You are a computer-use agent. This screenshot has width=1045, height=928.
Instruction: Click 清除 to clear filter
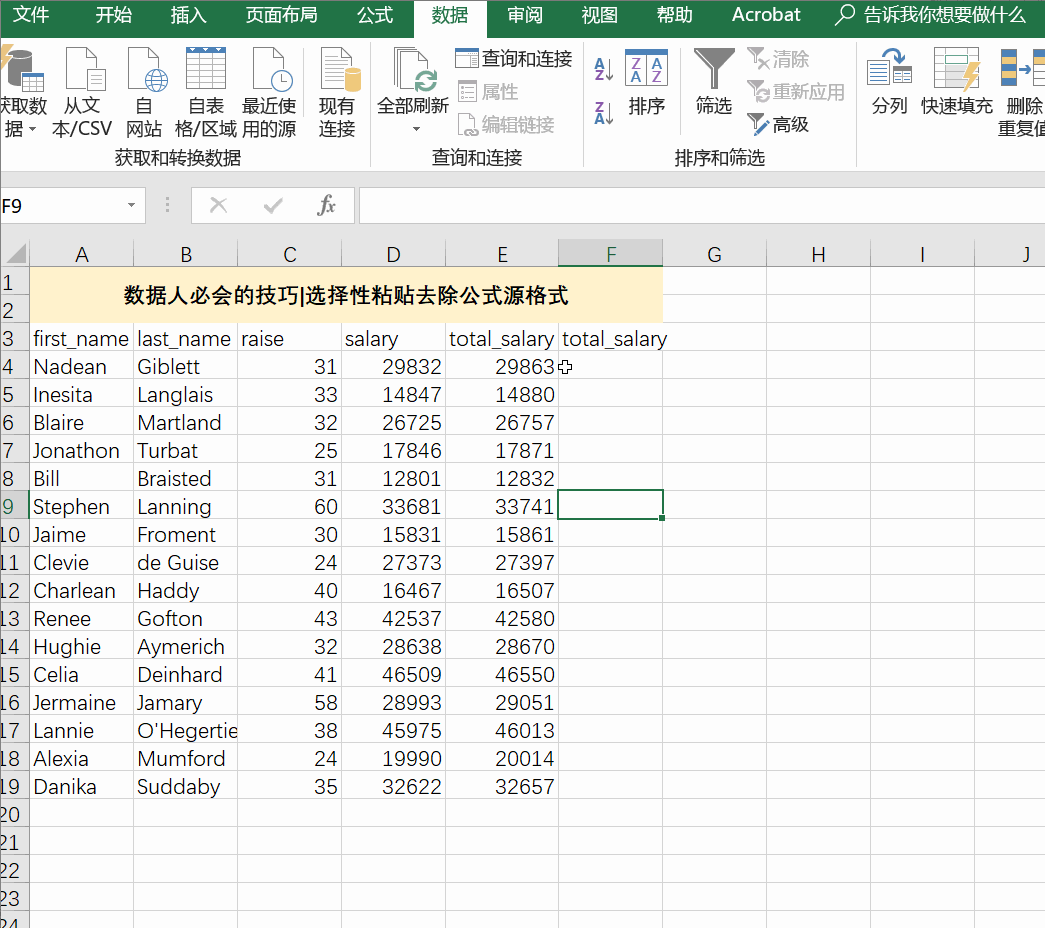click(778, 59)
